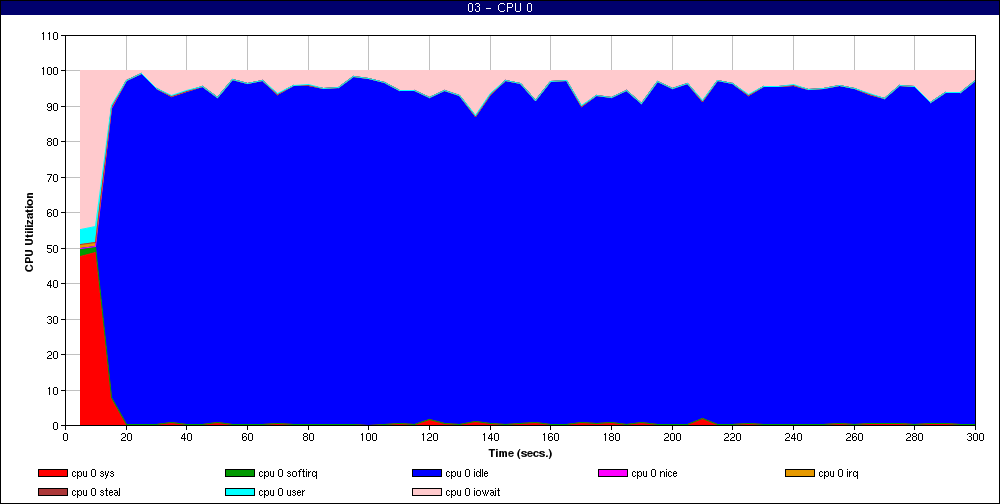The height and width of the screenshot is (504, 1000).
Task: Click the y-axis value 30
Action: 53,319
